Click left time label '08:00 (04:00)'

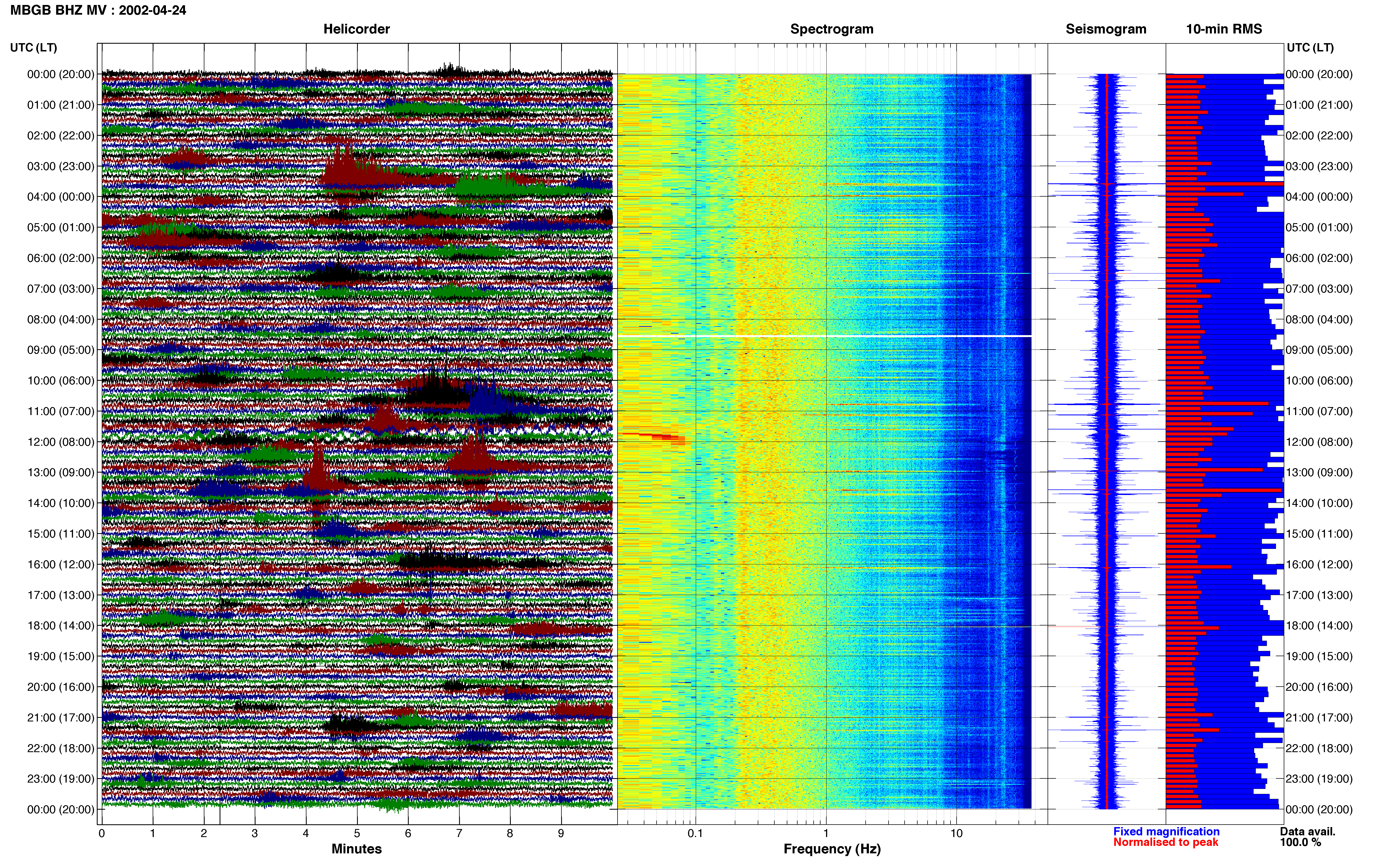coord(61,319)
